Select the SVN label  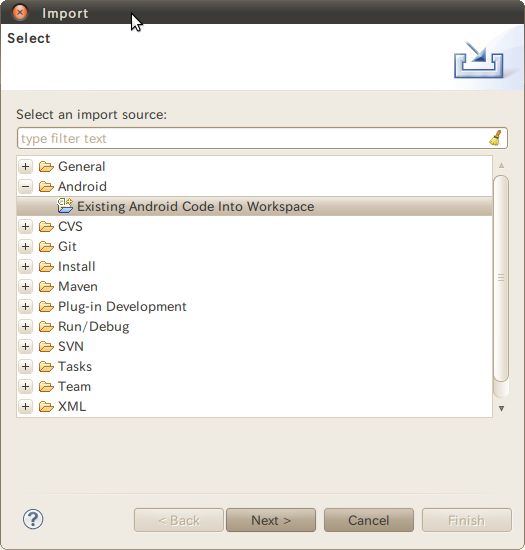(x=70, y=346)
